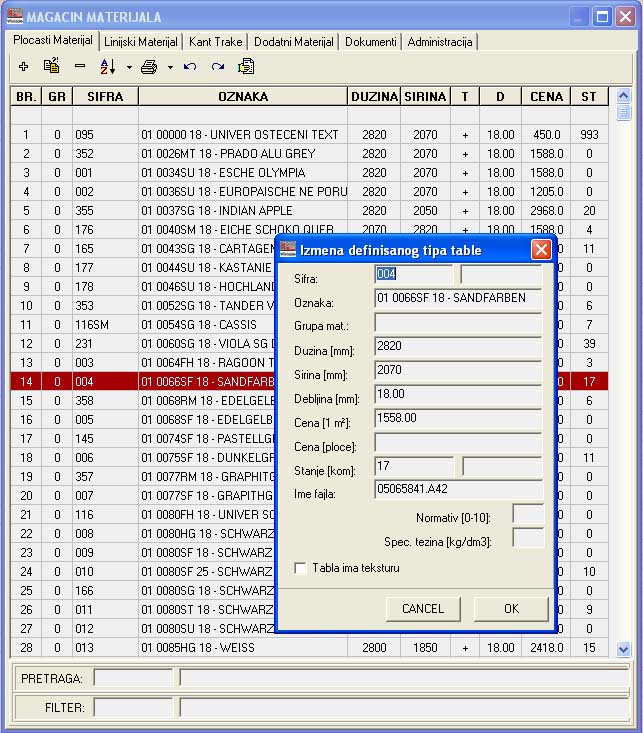
Task: Enable the 'Tabla ima teksturu' checkbox
Action: click(301, 568)
